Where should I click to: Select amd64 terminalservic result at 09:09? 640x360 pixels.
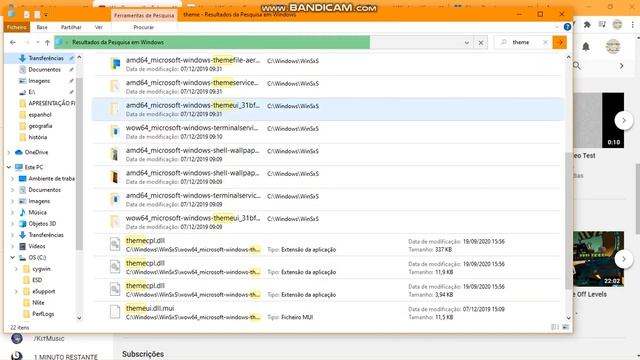pos(328,200)
